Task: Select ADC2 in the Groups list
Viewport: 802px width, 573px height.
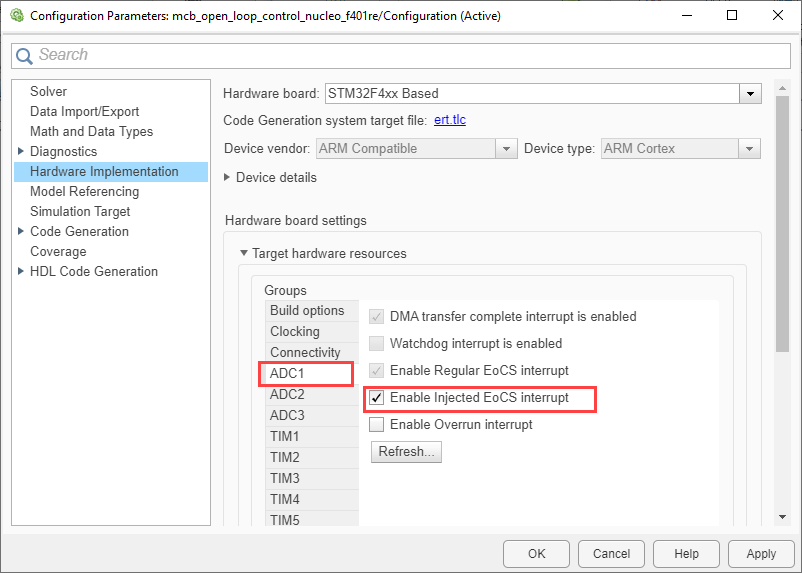Action: [287, 395]
